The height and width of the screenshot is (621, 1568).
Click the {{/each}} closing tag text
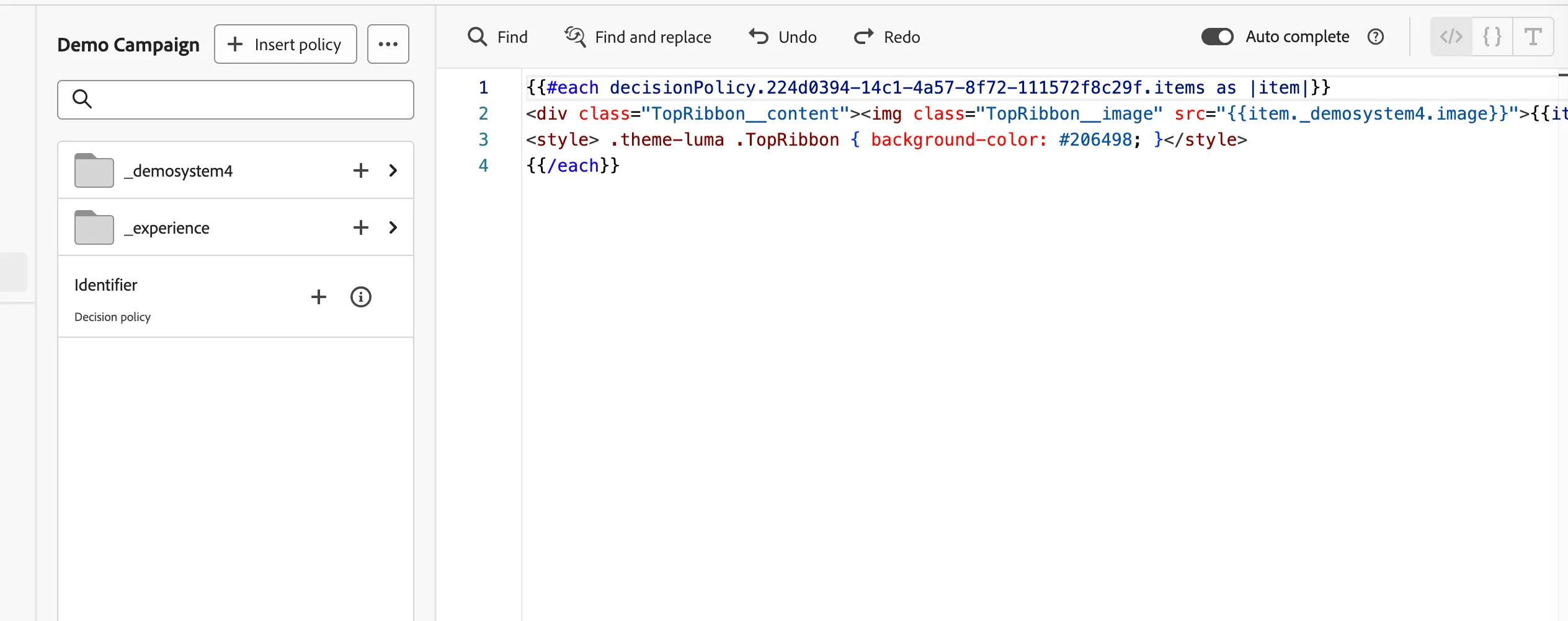tap(572, 166)
